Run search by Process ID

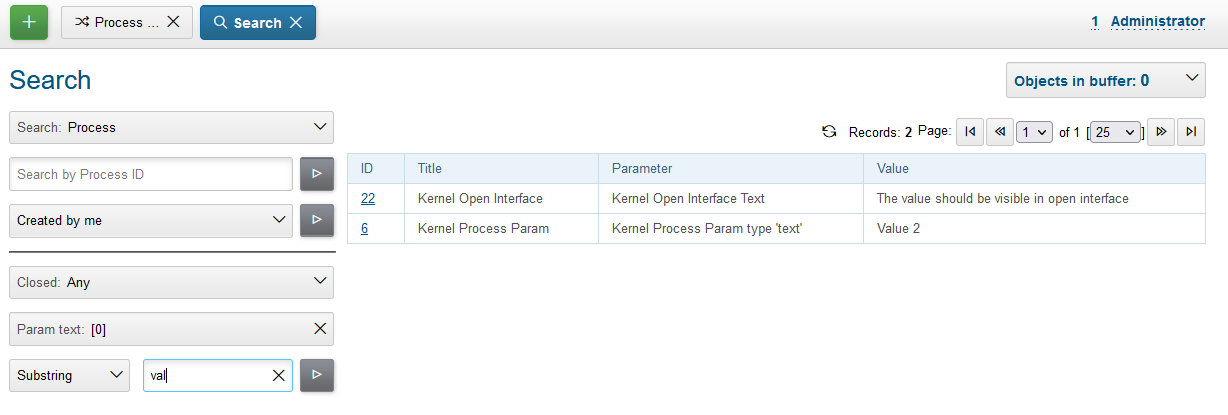click(x=316, y=174)
